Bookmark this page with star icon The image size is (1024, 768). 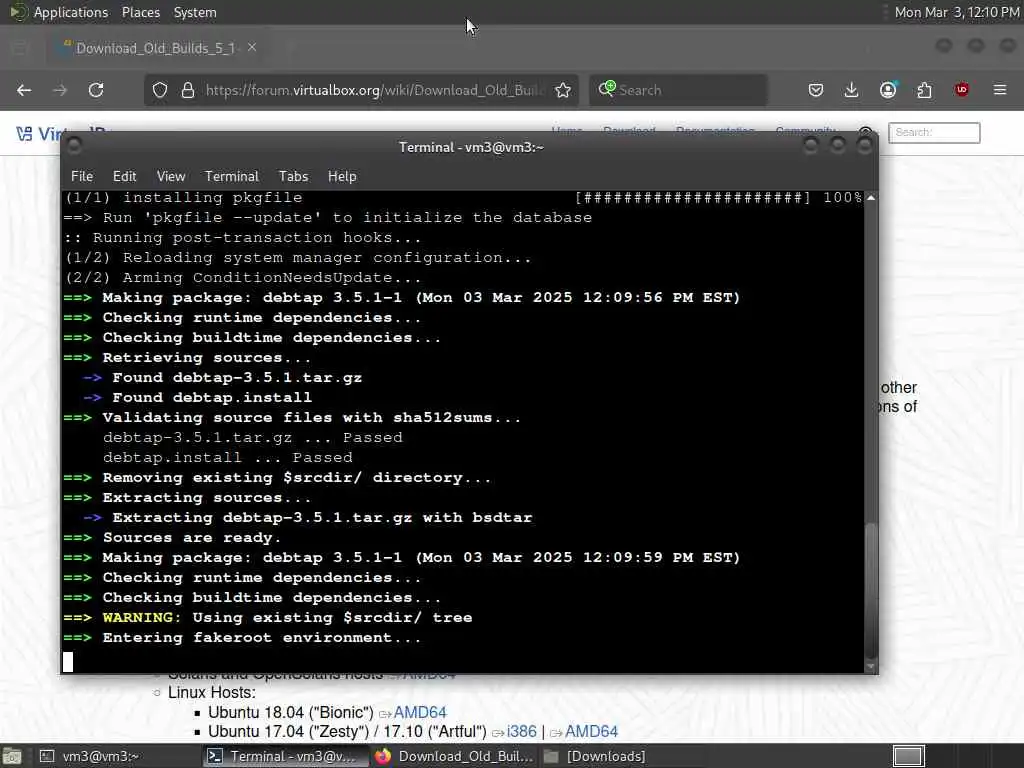coord(563,90)
